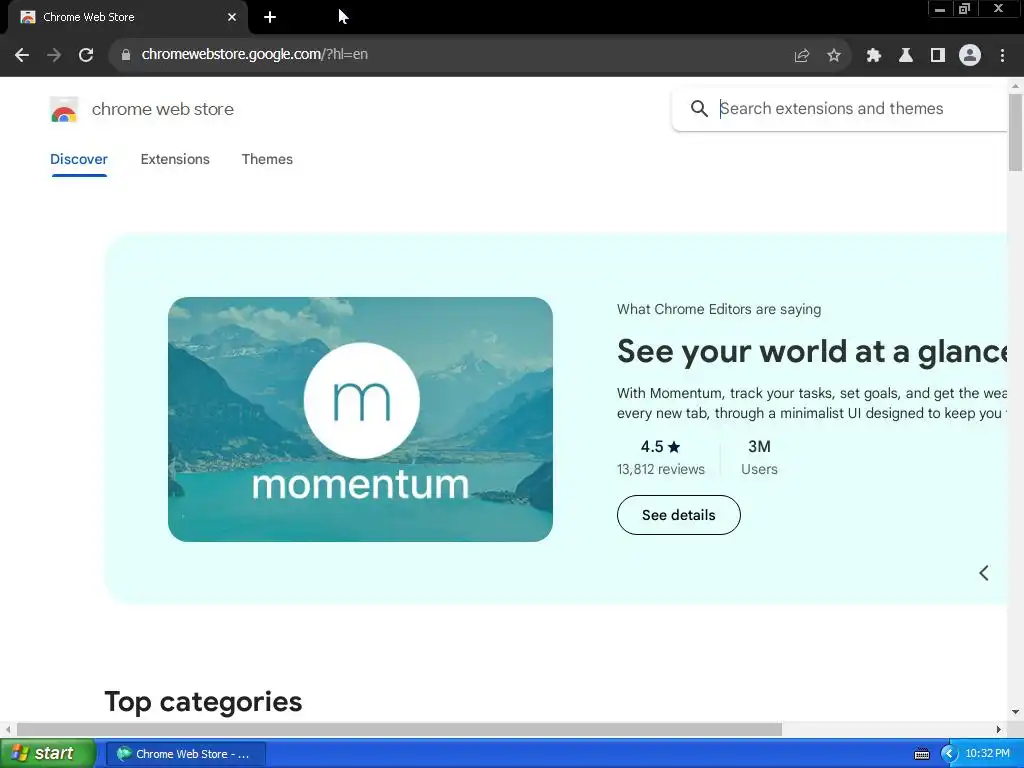Click 'See your world at a glance' heading
Screen dimensions: 1024x768
coord(812,352)
